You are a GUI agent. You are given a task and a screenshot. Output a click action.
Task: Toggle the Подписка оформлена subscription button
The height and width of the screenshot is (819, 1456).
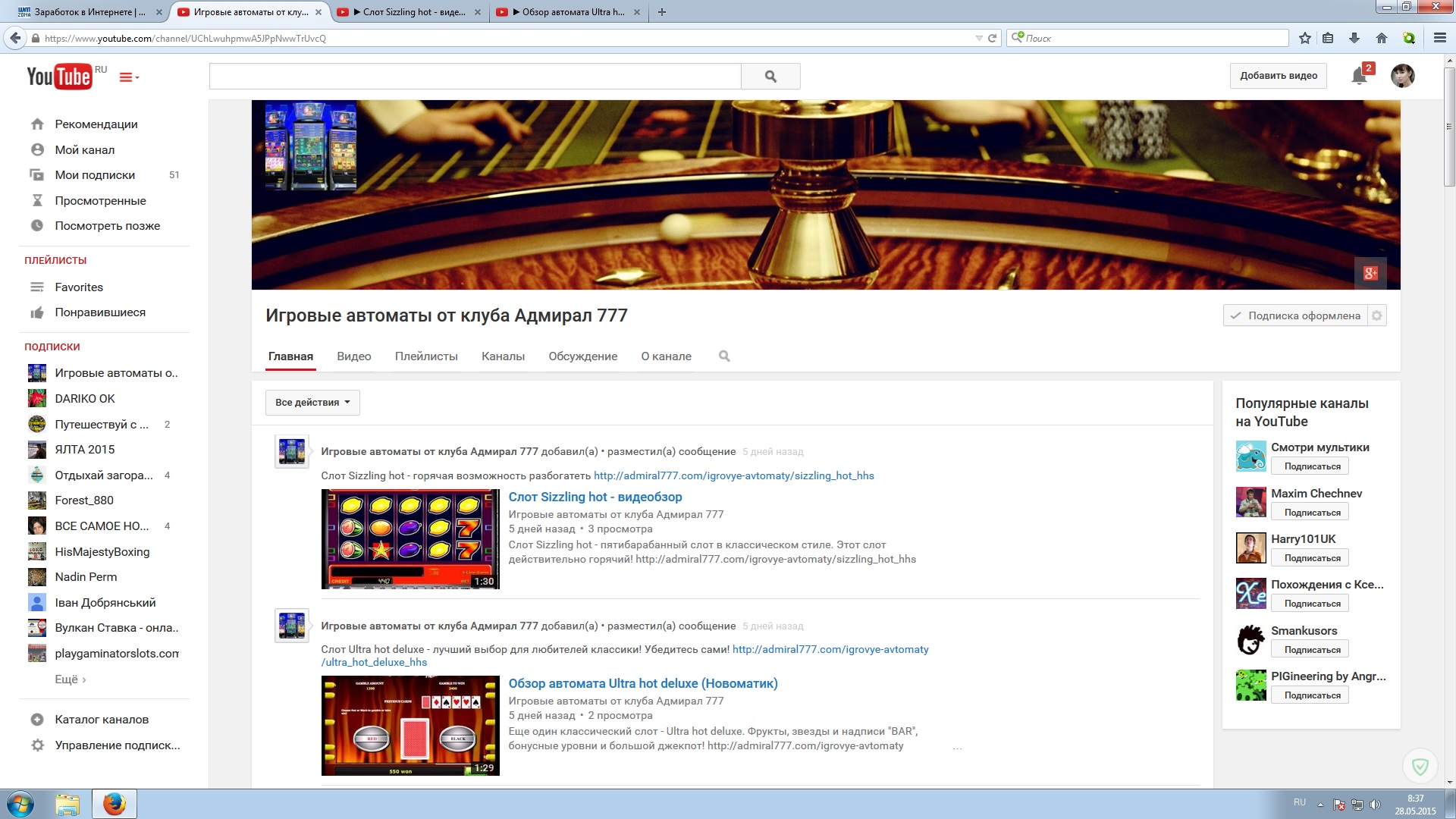pos(1295,315)
